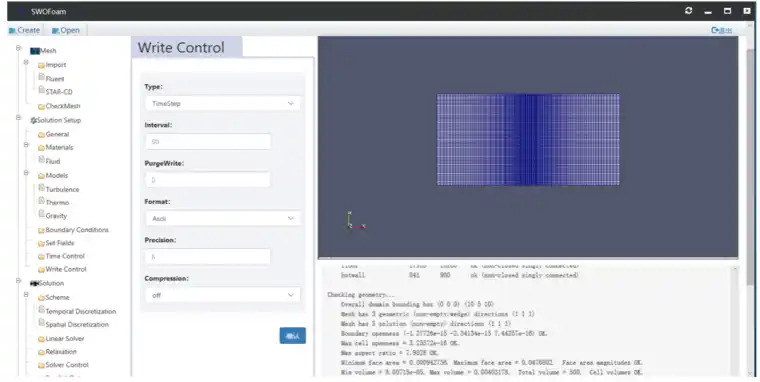This screenshot has width=760, height=382.
Task: Select the Scheme tree item
Action: point(53,297)
